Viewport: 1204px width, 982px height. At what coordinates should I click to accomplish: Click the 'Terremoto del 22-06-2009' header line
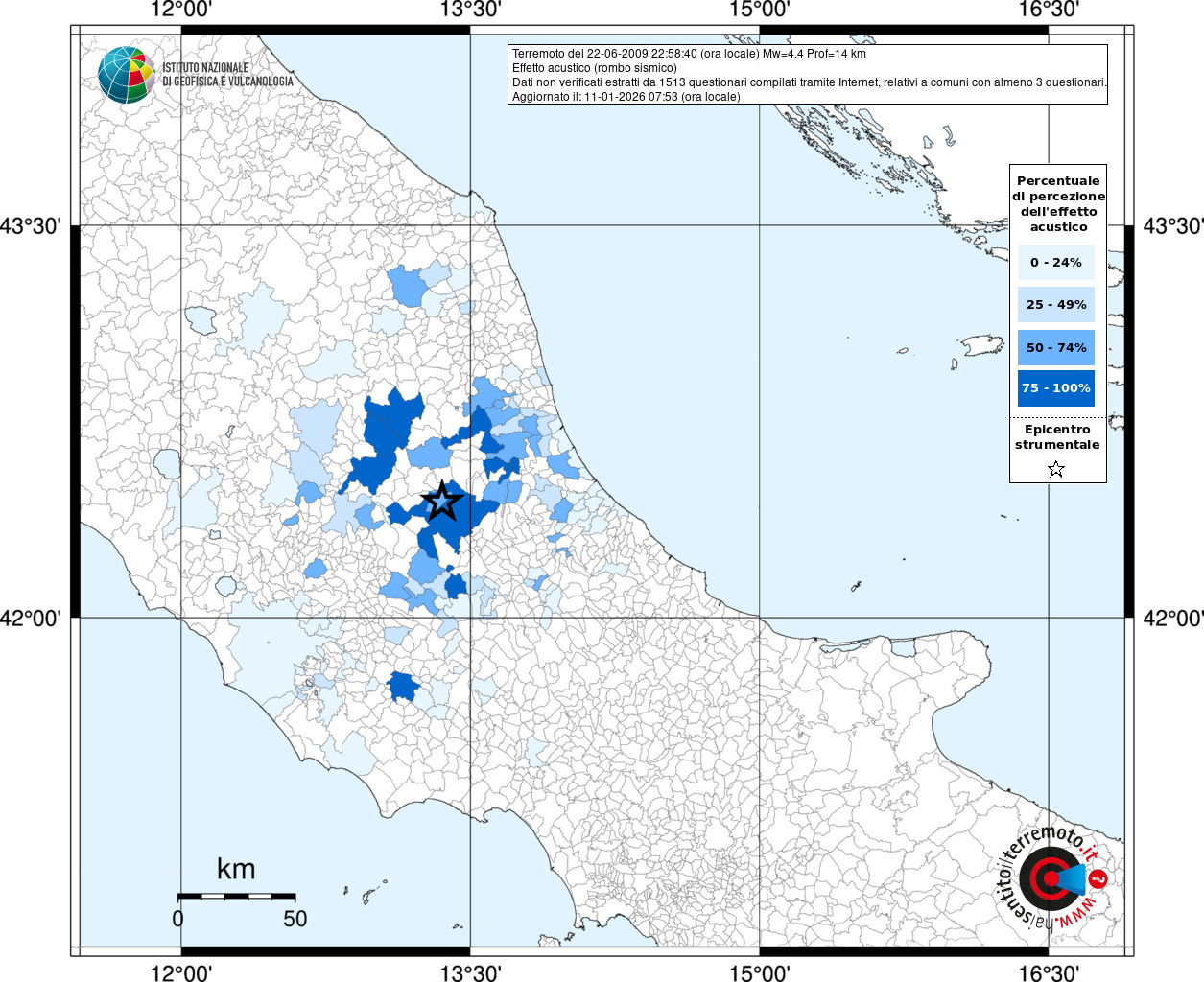click(689, 54)
